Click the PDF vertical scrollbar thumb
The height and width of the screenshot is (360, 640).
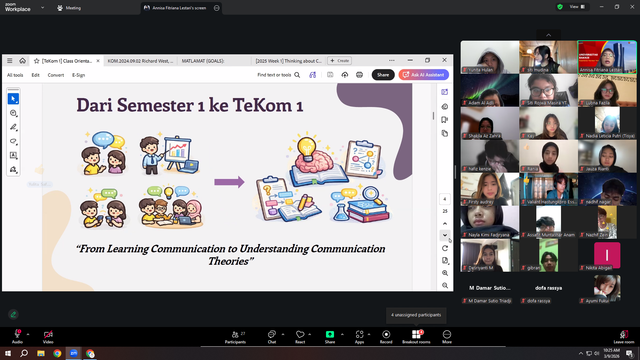click(433, 116)
